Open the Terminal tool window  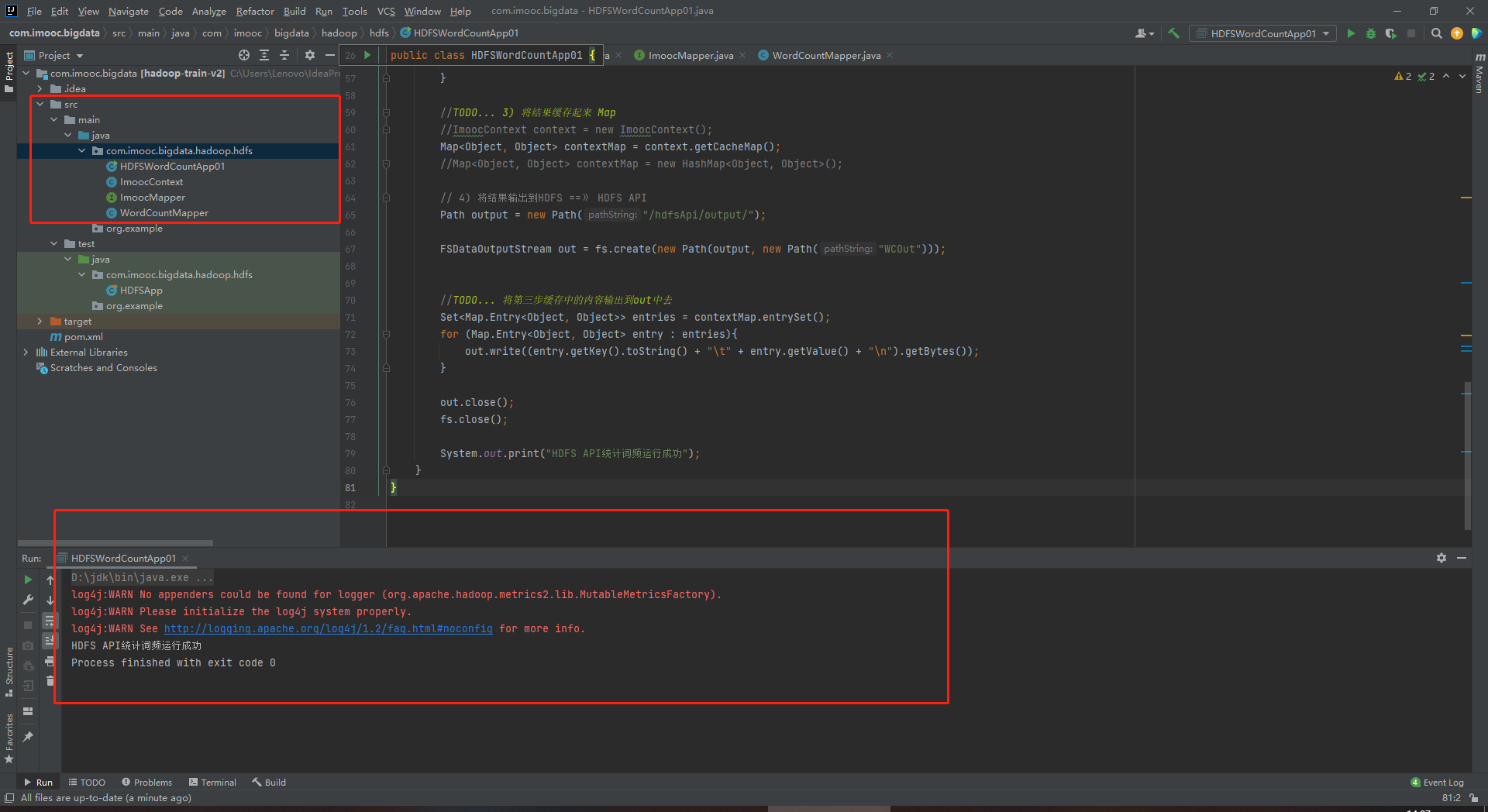tap(212, 782)
